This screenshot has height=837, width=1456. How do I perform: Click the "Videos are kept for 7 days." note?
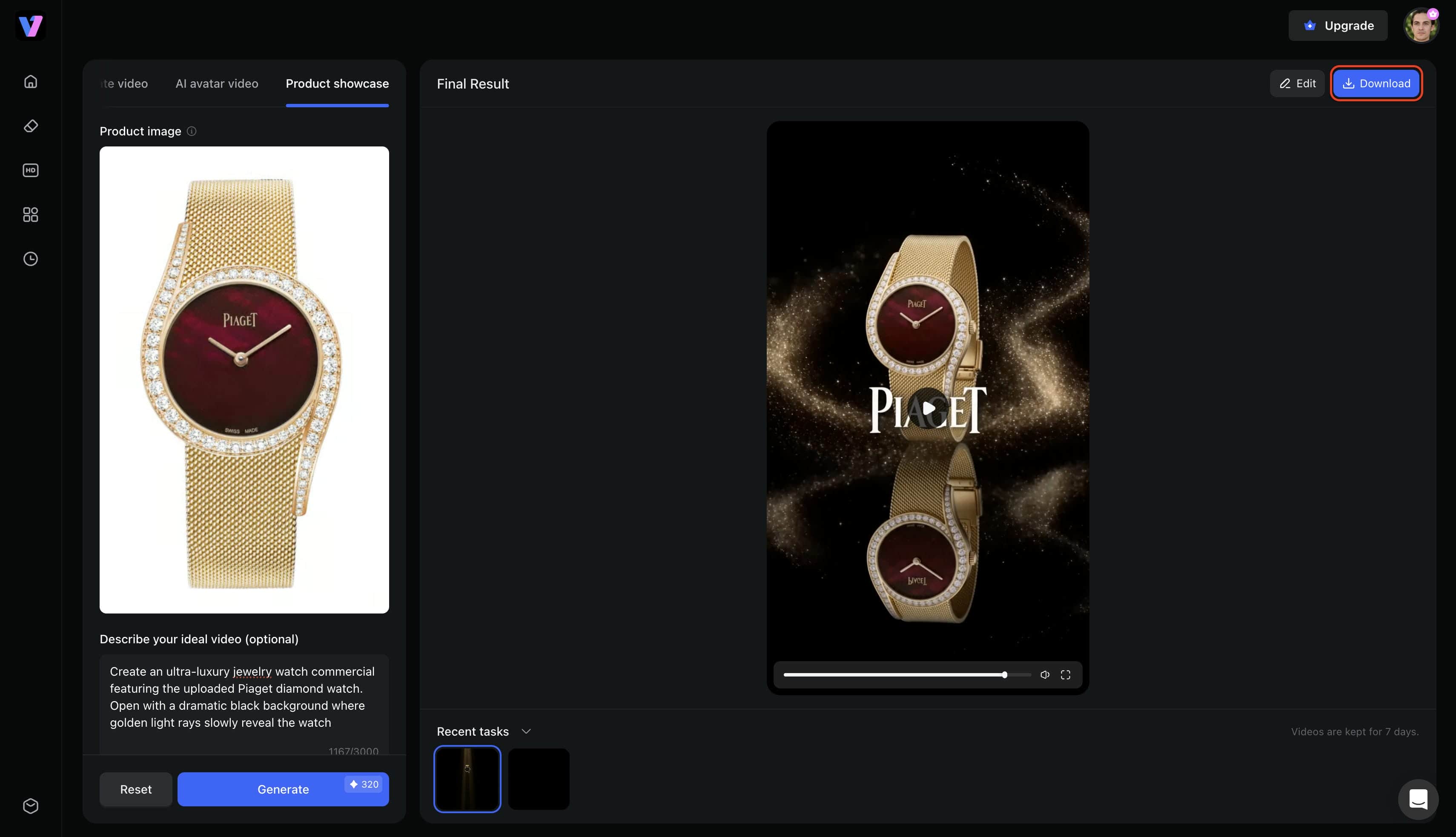click(x=1355, y=732)
